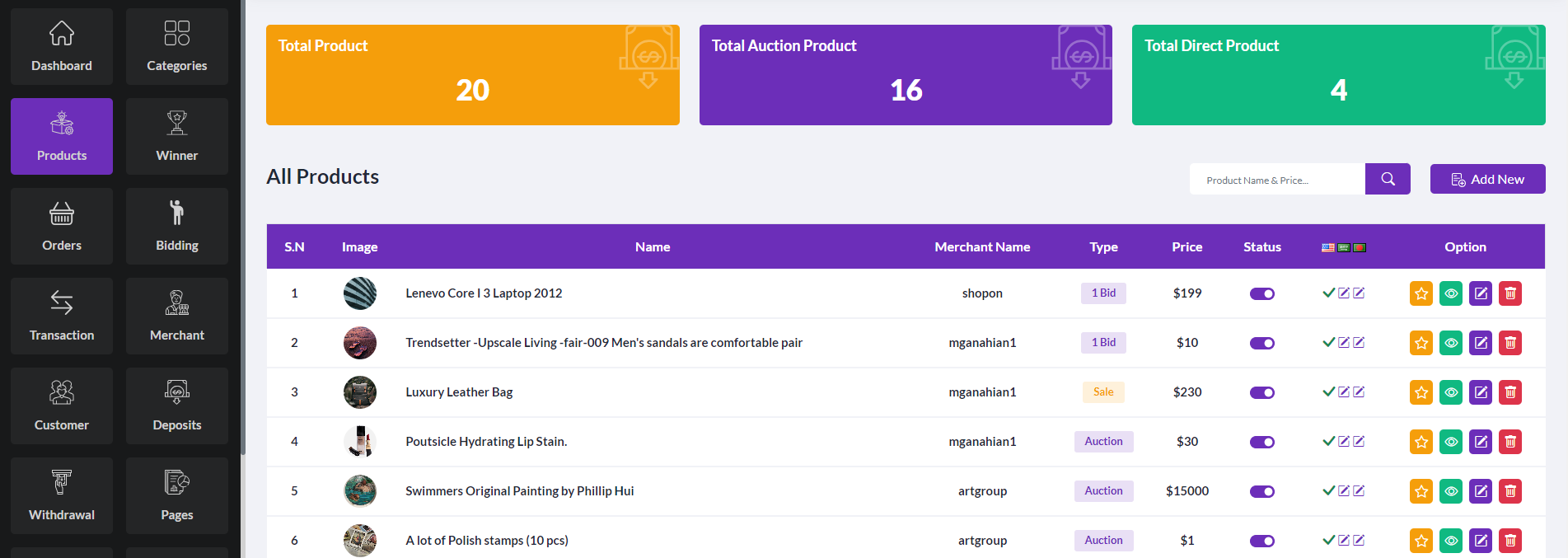This screenshot has height=558, width=1568.
Task: Star the Trendsetter Men's sandals product
Action: pyautogui.click(x=1421, y=343)
